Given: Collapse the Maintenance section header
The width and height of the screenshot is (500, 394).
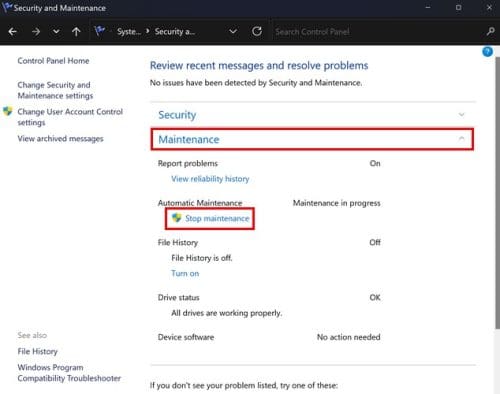Looking at the screenshot, I should pos(312,139).
